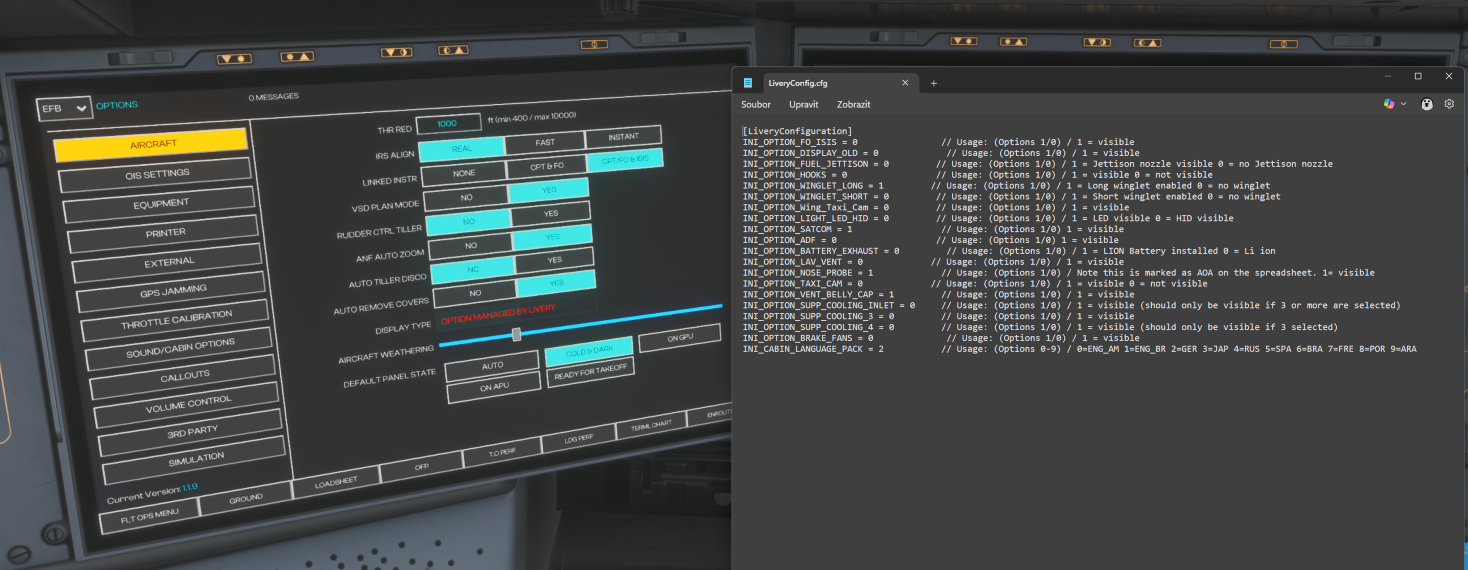Image resolution: width=1468 pixels, height=570 pixels.
Task: Close the LiveryConfig.cfg tab
Action: [x=905, y=83]
